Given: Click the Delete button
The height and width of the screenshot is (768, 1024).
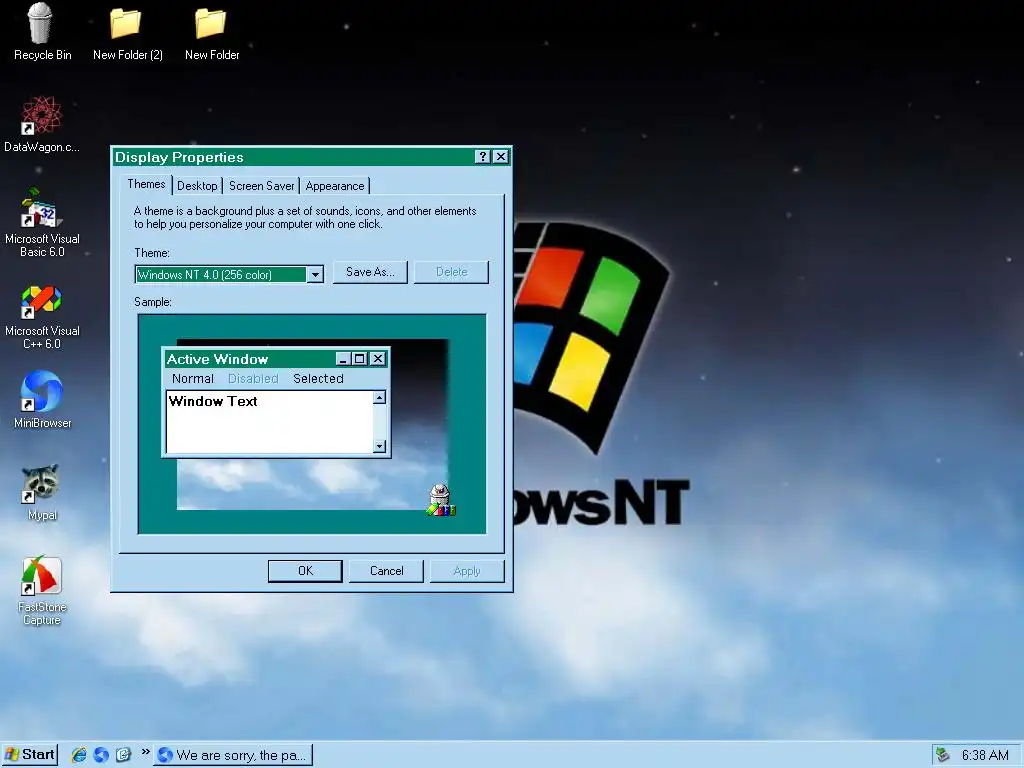Looking at the screenshot, I should 451,272.
